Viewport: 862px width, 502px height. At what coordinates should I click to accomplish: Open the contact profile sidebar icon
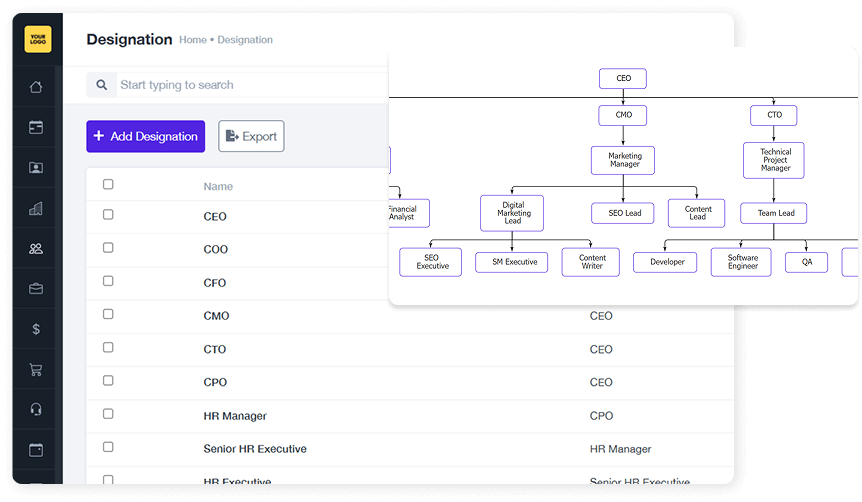click(36, 168)
